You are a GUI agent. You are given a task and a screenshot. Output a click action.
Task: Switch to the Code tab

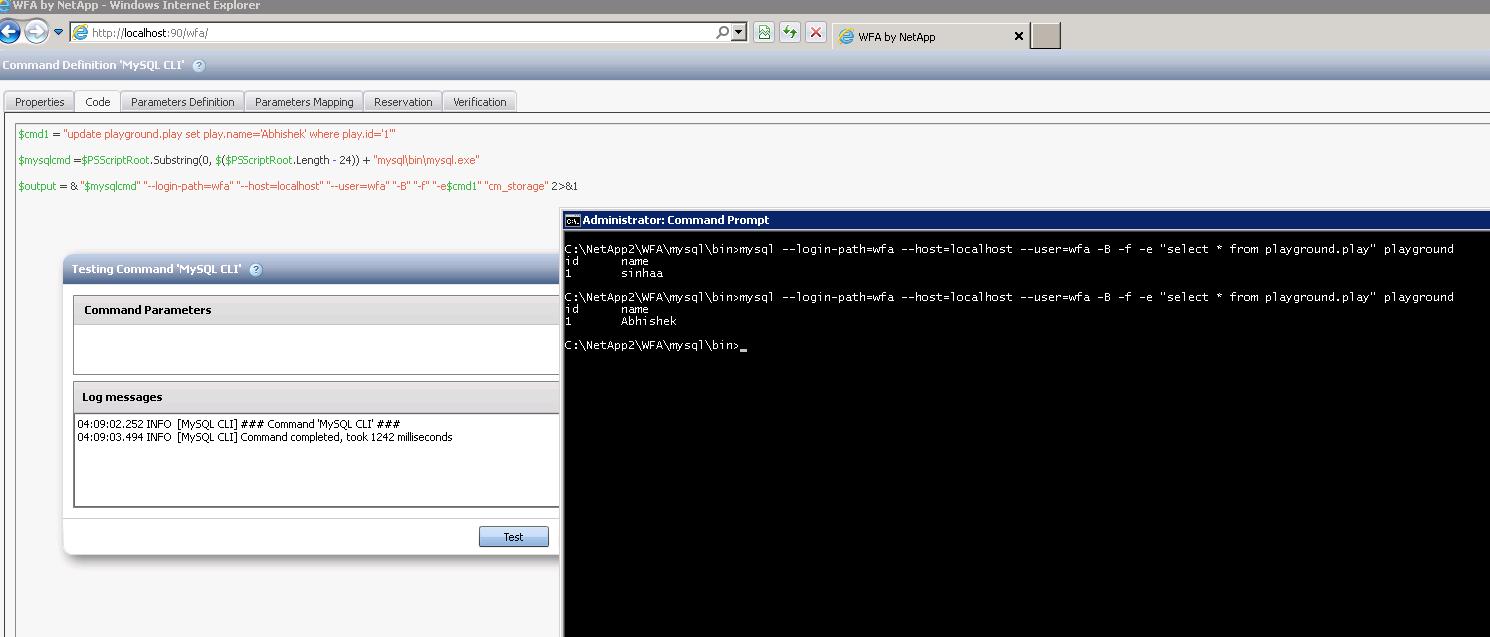click(98, 102)
